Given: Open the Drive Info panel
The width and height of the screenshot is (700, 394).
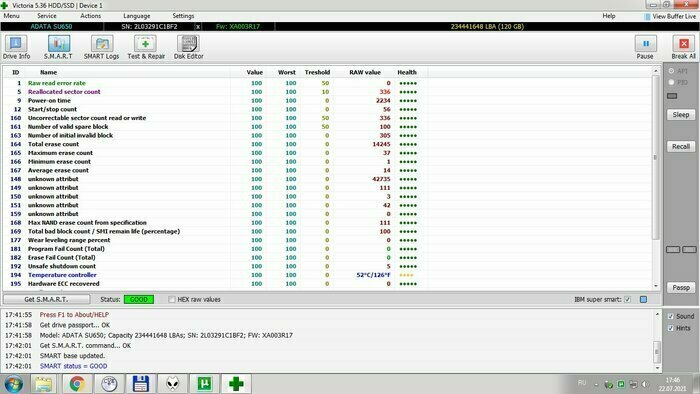Looking at the screenshot, I should [16, 47].
